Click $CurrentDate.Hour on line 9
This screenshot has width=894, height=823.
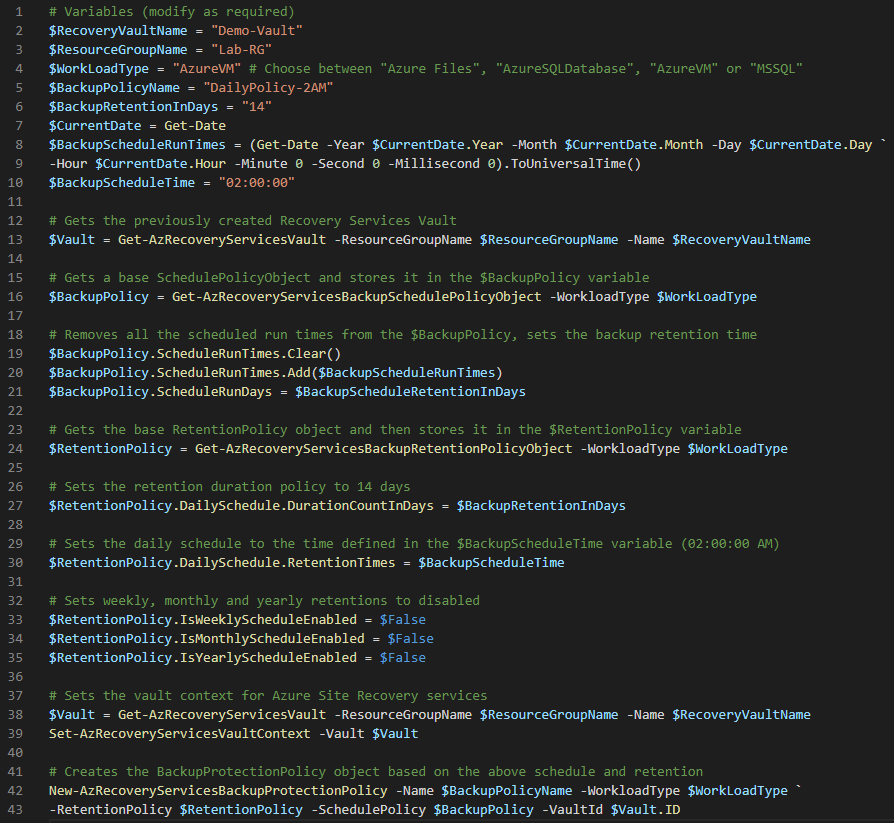coord(161,164)
